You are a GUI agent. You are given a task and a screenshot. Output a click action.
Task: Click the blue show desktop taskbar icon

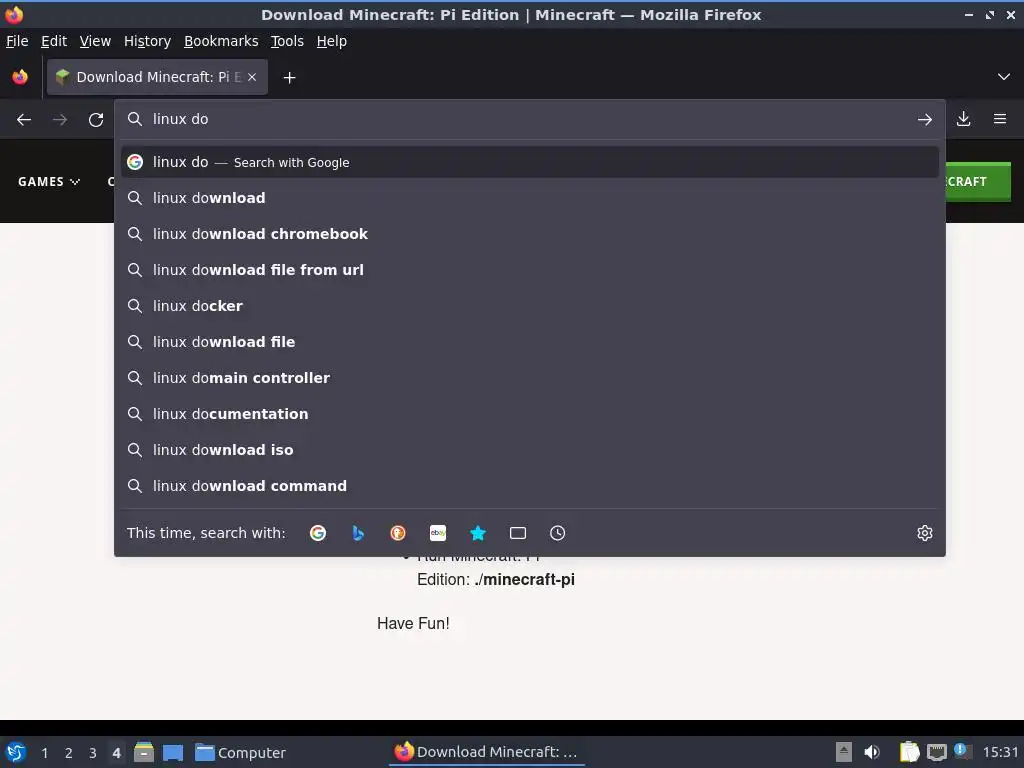[x=173, y=753]
